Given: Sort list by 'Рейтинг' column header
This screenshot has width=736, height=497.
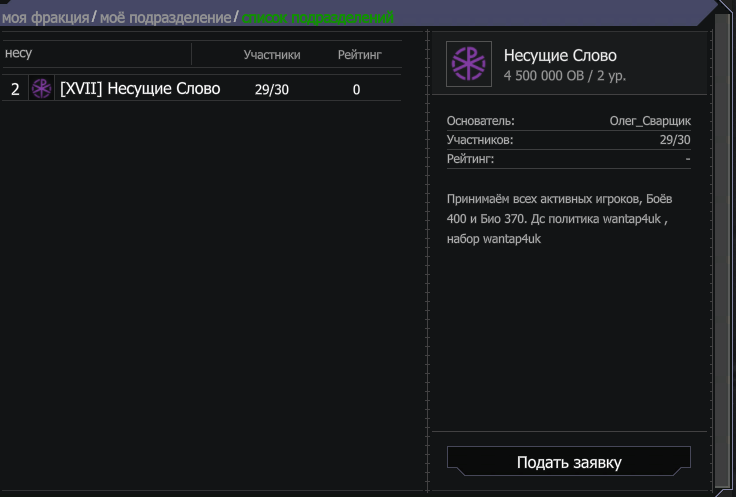Looking at the screenshot, I should click(x=360, y=55).
